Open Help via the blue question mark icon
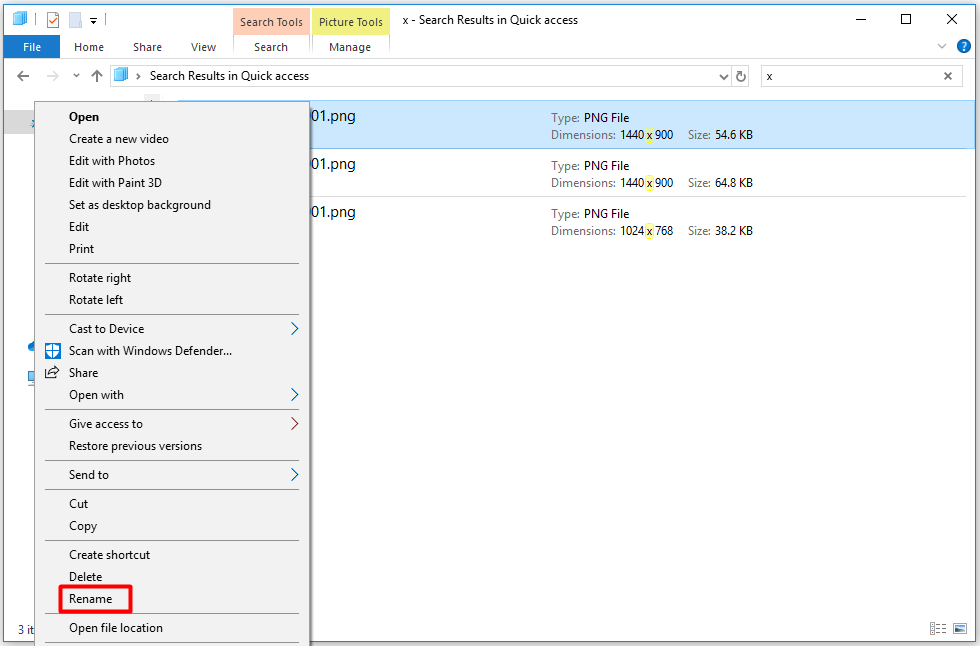980x646 pixels. (964, 47)
